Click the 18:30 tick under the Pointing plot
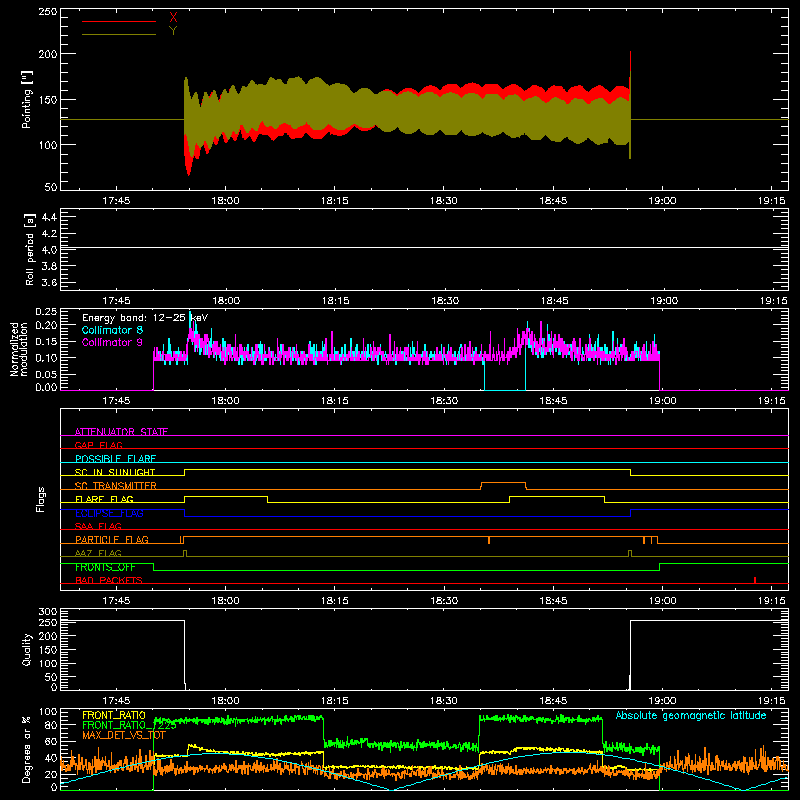 [x=444, y=201]
